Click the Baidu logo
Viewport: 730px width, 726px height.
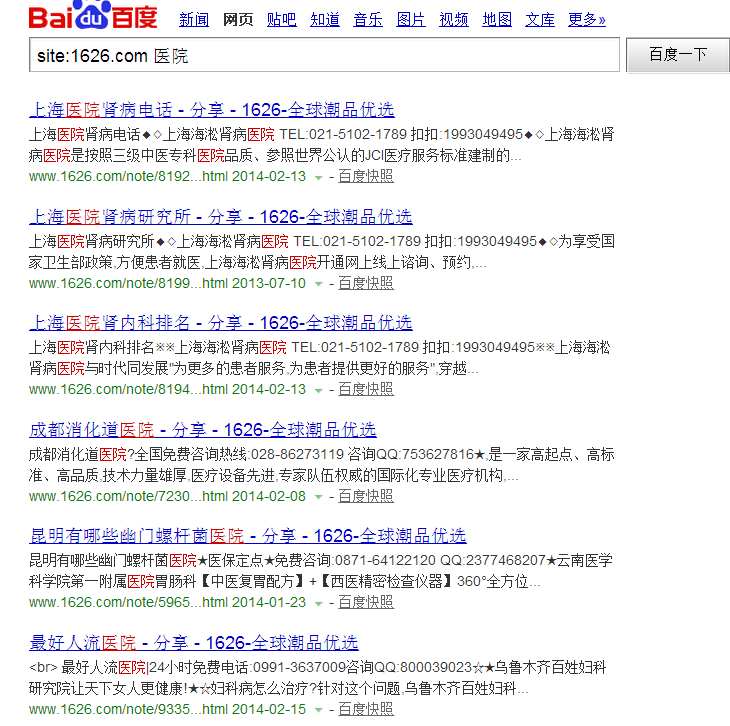click(x=93, y=18)
